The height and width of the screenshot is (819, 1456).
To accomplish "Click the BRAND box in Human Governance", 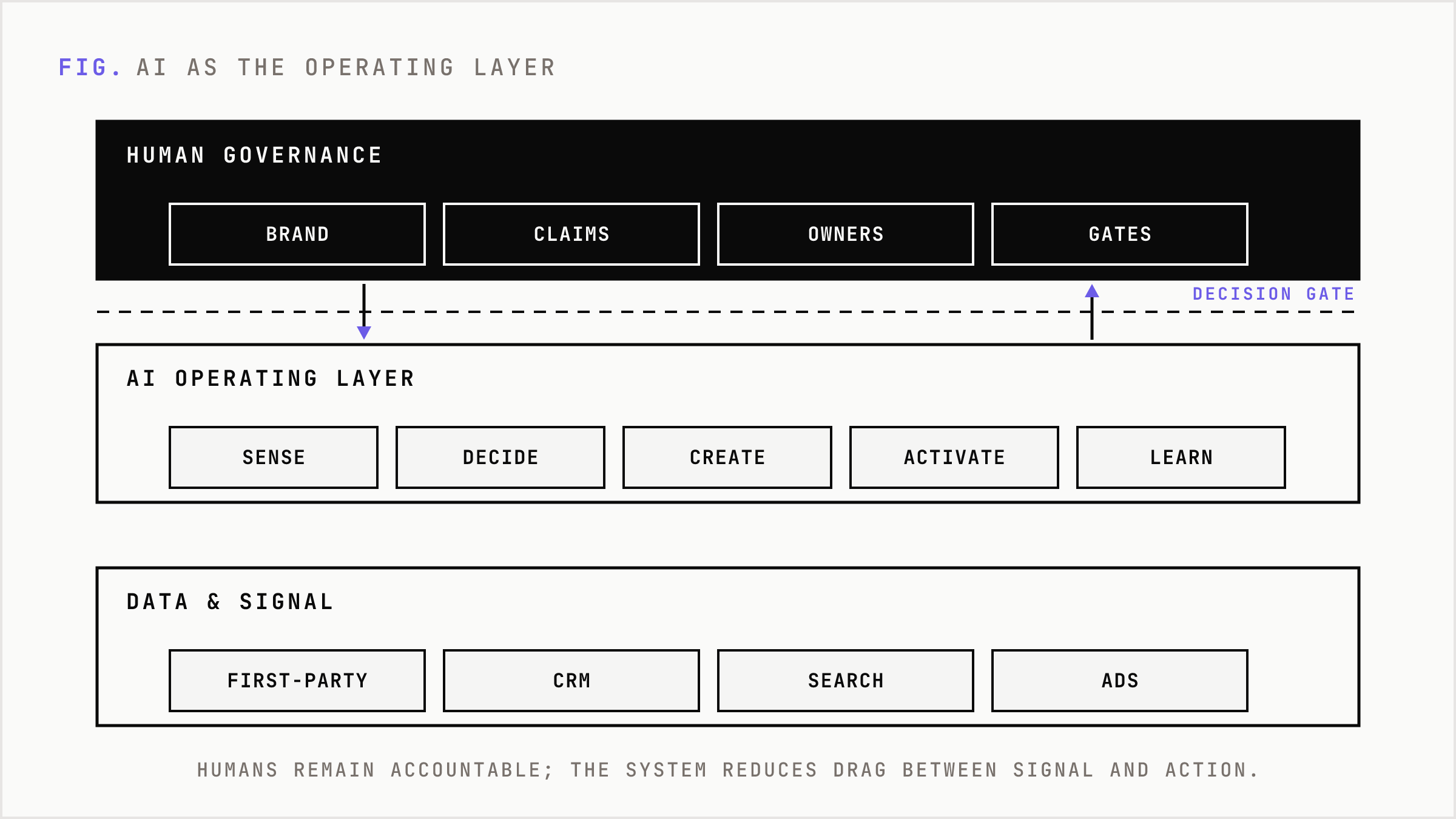I will click(297, 234).
